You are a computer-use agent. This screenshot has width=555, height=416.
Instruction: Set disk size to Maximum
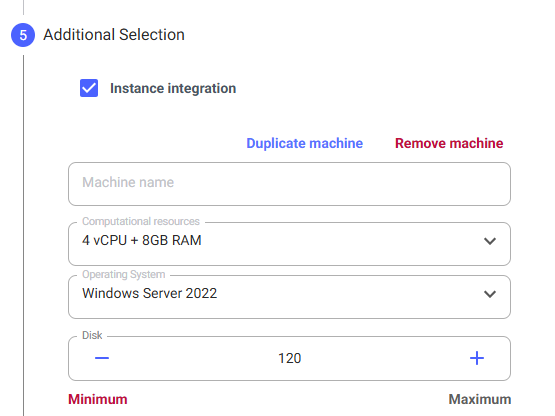[x=480, y=399]
